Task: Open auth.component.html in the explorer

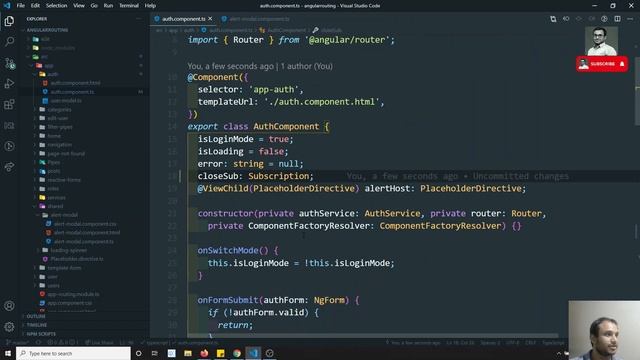Action: click(x=76, y=83)
